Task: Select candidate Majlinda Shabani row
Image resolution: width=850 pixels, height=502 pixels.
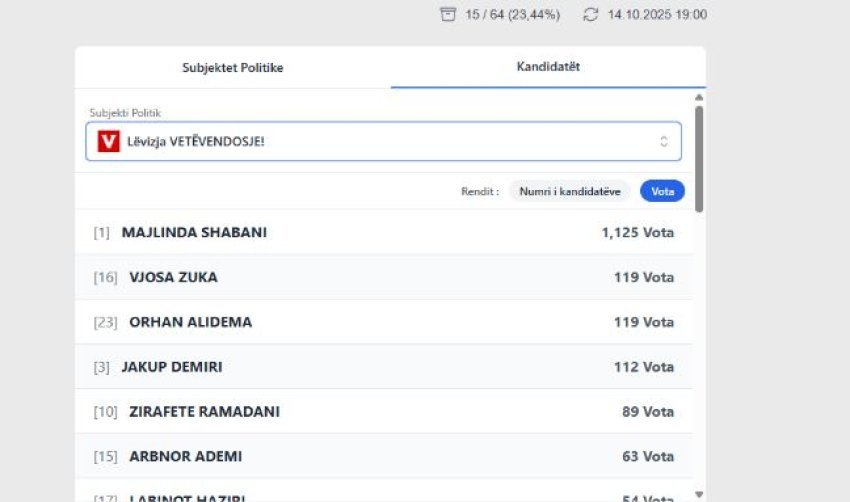Action: (x=383, y=233)
